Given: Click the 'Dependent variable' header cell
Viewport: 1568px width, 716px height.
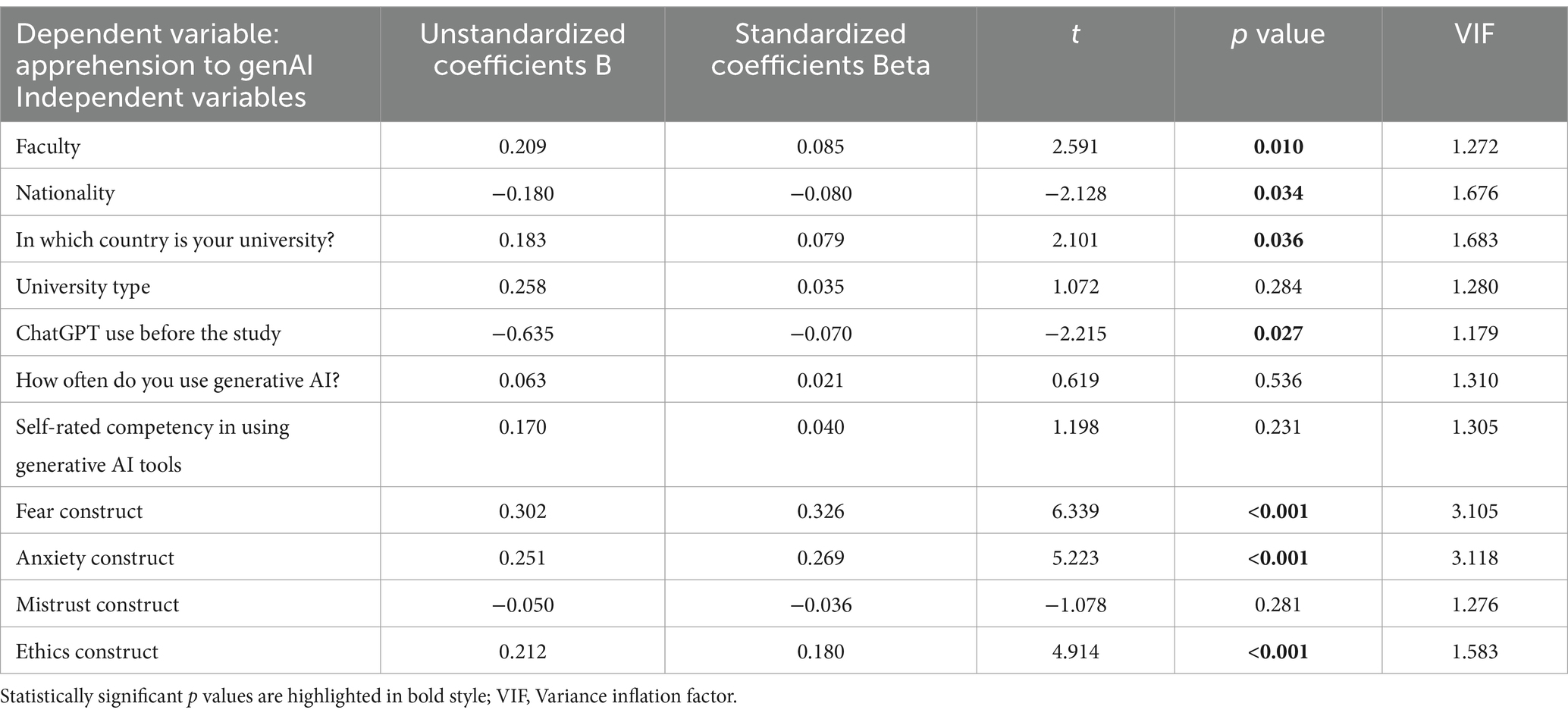Looking at the screenshot, I should coord(164,65).
